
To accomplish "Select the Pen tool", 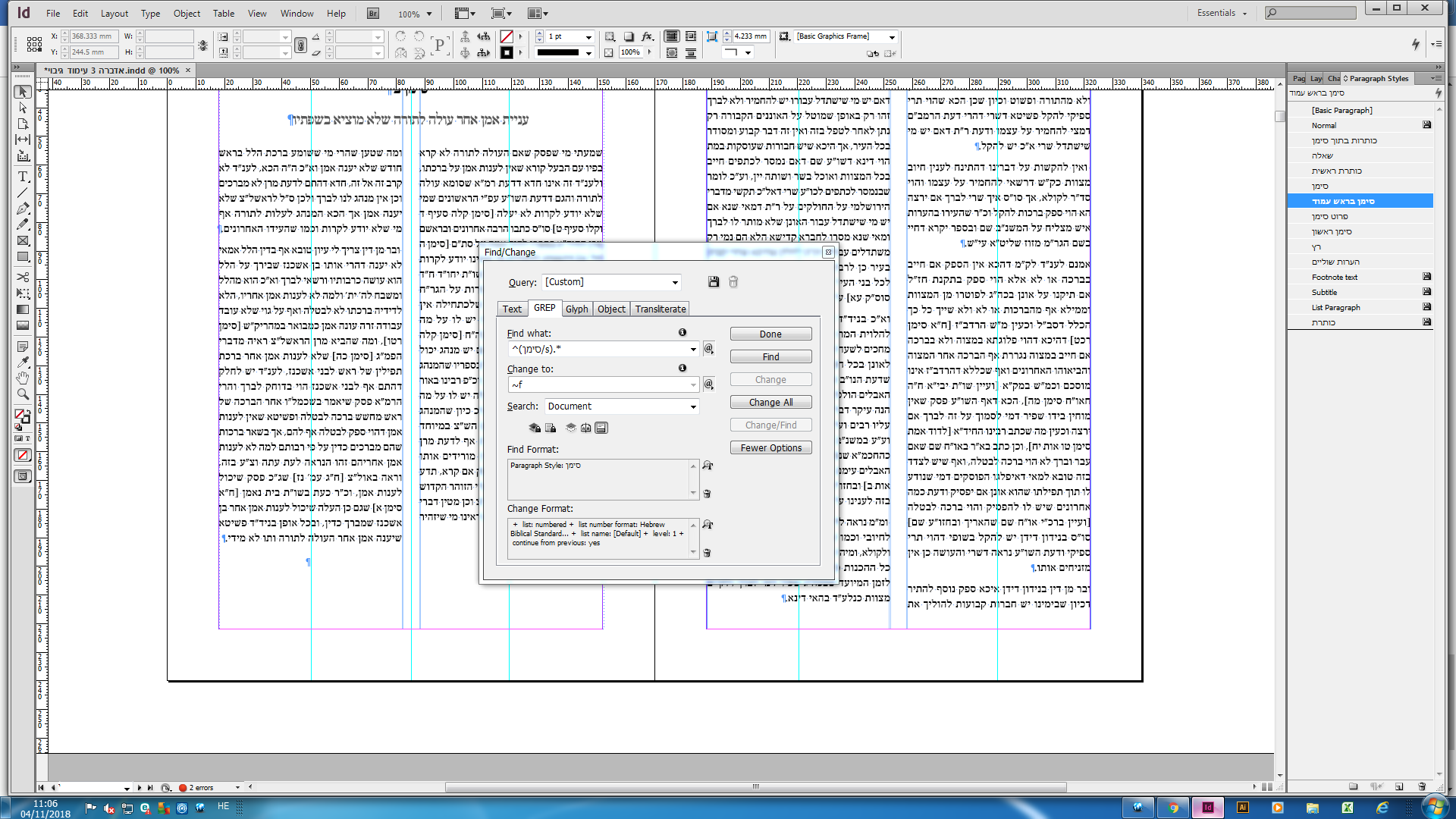I will tap(23, 209).
